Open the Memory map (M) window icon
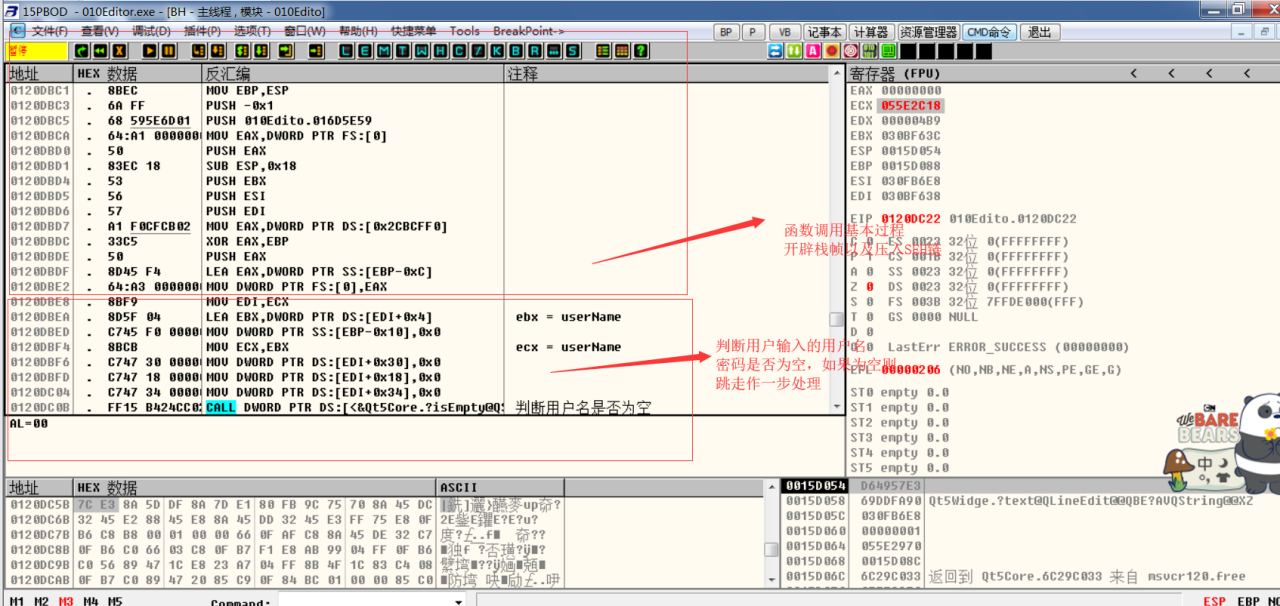Viewport: 1280px width, 606px height. point(383,51)
